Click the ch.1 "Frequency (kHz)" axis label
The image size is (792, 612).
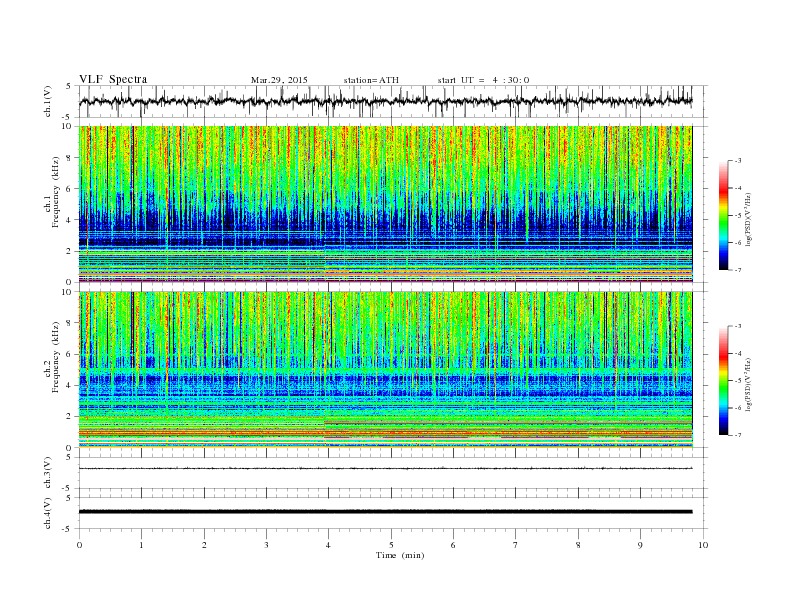click(55, 192)
